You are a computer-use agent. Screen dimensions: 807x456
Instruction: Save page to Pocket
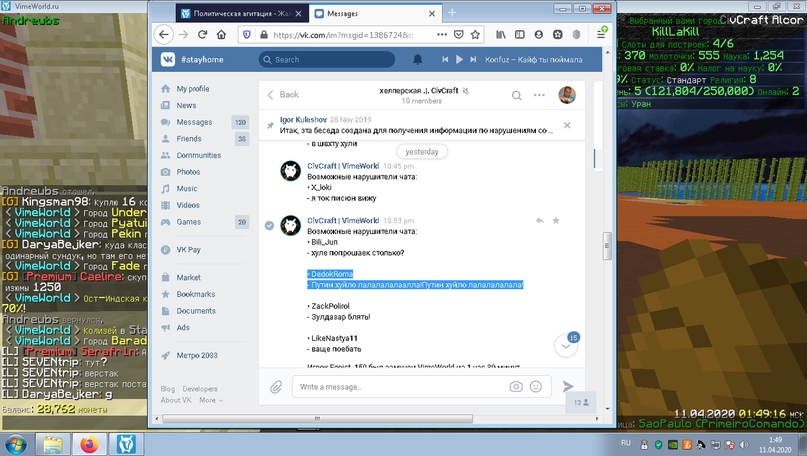click(x=459, y=34)
